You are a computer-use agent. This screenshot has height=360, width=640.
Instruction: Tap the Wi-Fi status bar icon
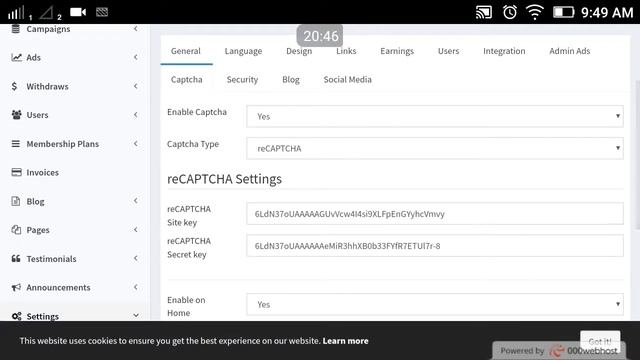tap(535, 12)
